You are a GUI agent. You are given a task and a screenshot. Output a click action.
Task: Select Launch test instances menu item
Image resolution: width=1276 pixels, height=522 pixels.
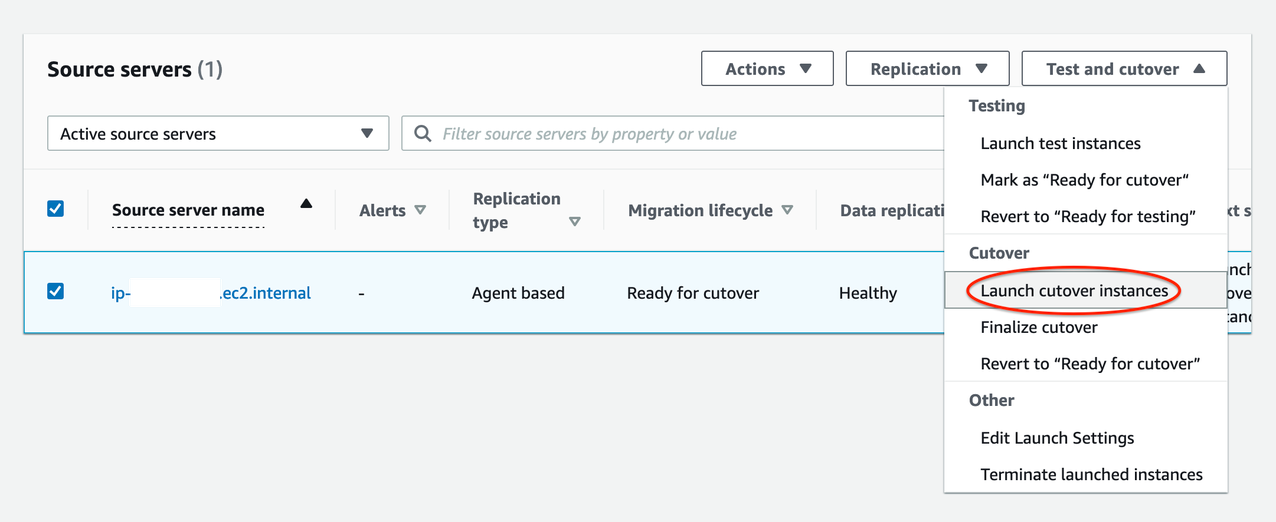1060,143
